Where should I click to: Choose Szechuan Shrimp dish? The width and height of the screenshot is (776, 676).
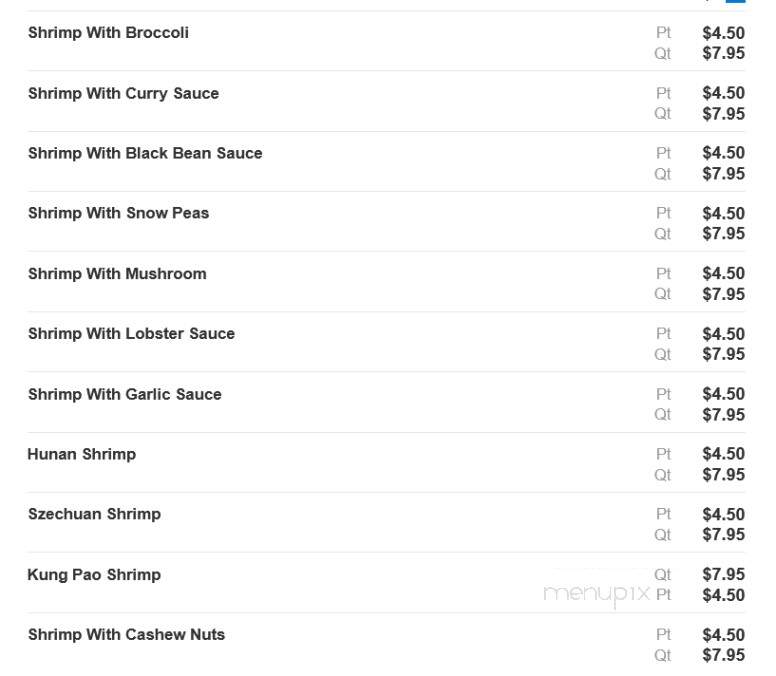pos(95,514)
